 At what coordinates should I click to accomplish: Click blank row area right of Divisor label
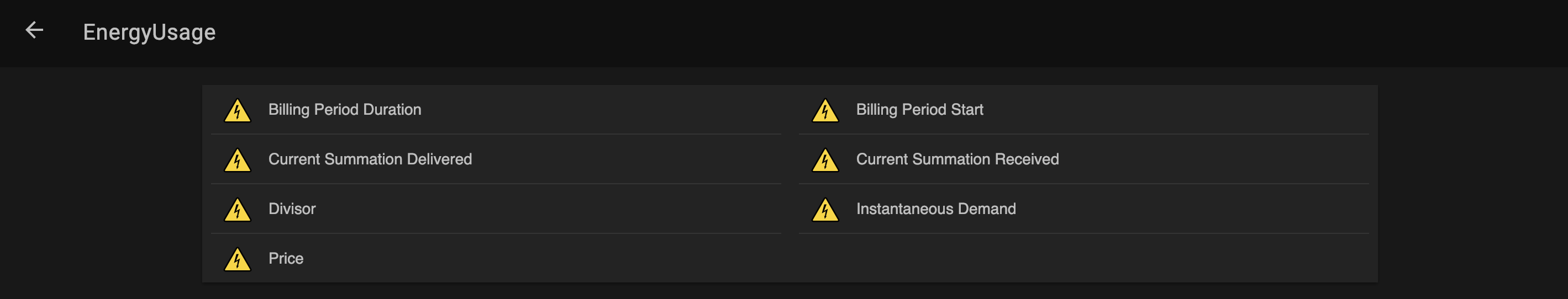pos(548,209)
